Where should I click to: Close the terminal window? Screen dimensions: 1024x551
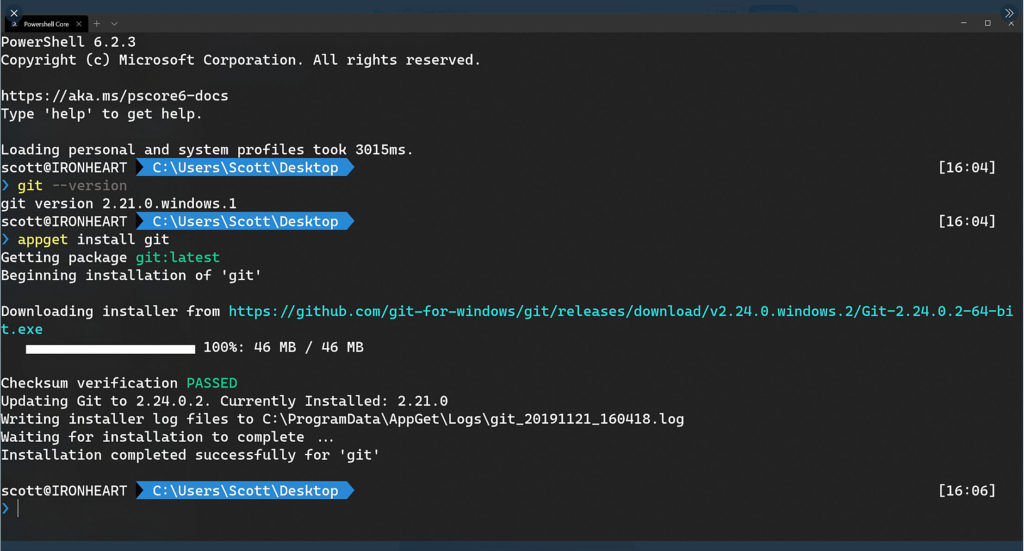click(1011, 24)
